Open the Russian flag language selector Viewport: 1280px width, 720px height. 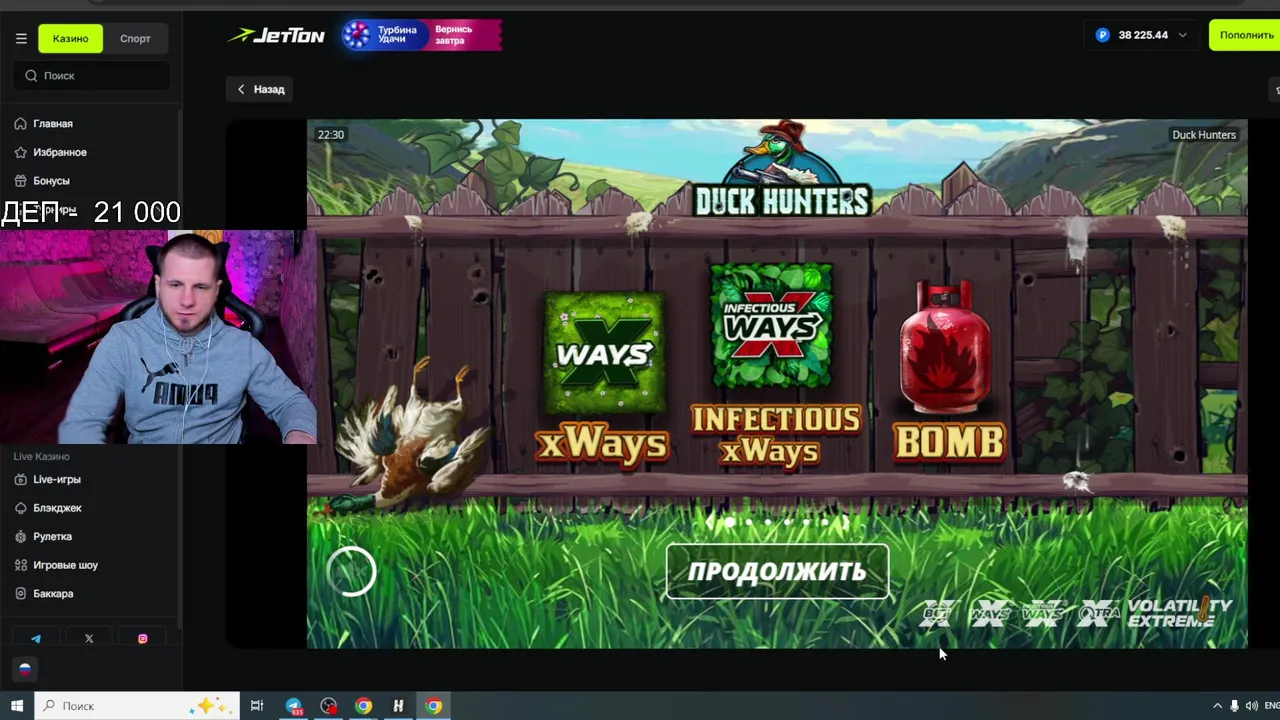[25, 670]
